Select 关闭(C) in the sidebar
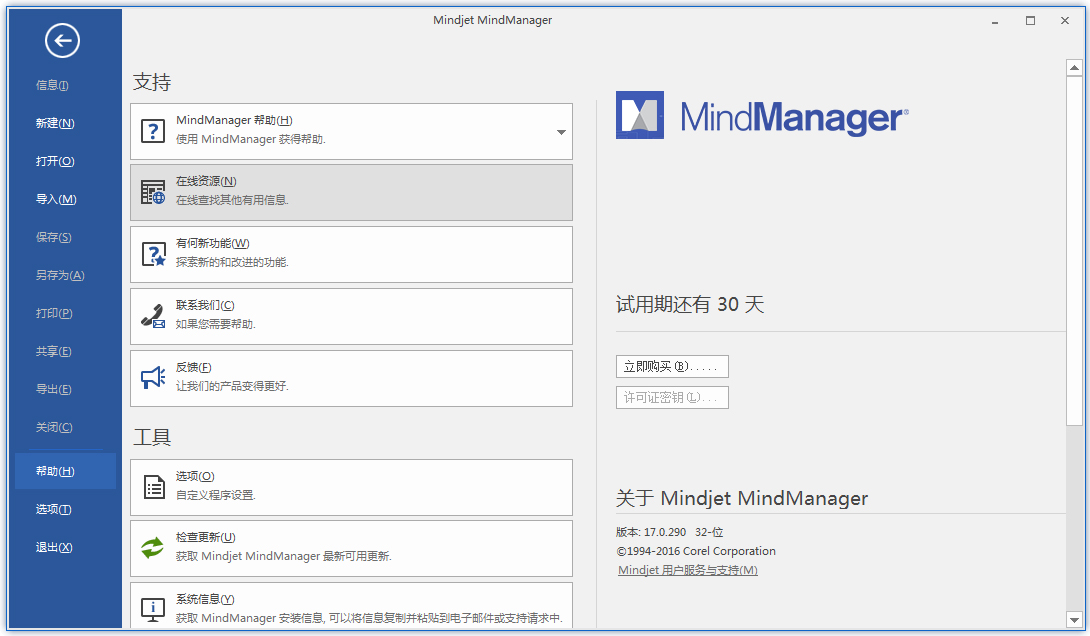This screenshot has height=636, width=1090. (54, 427)
